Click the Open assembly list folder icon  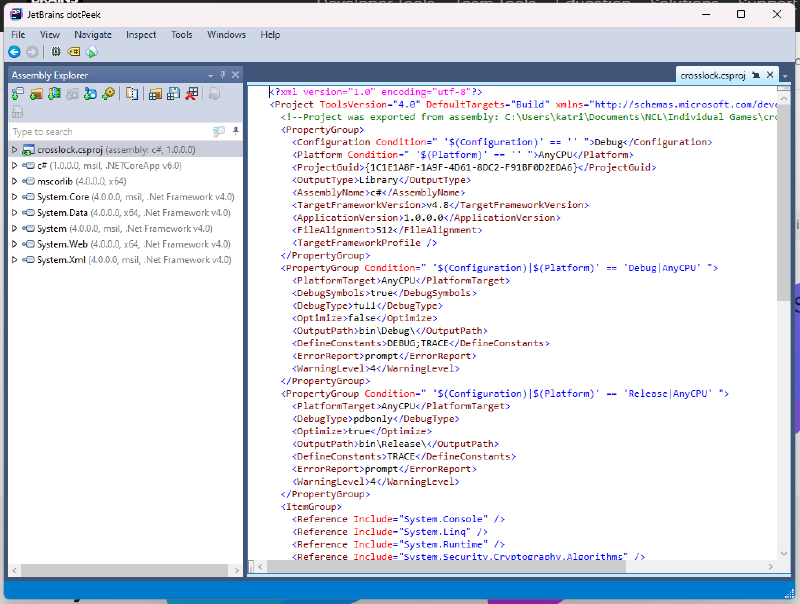pyautogui.click(x=155, y=94)
